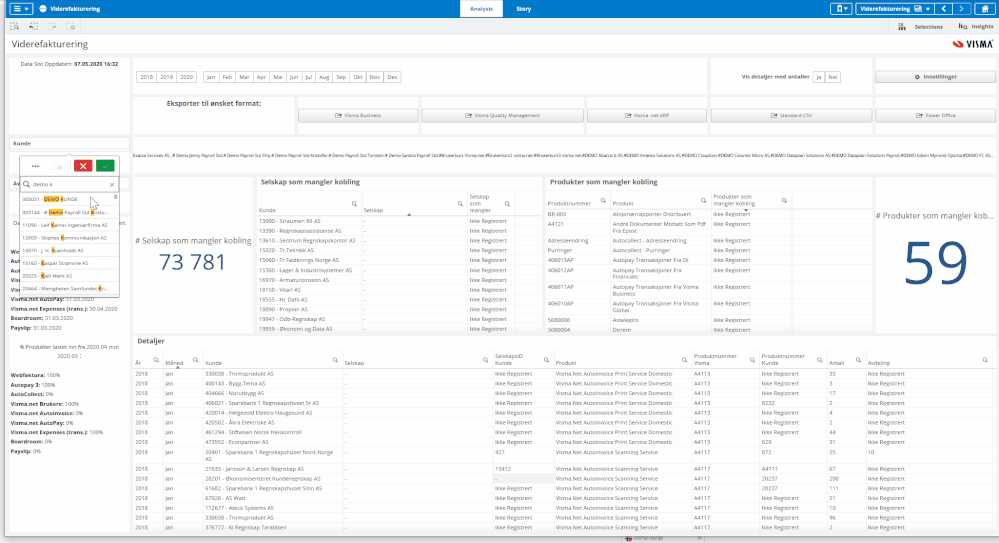This screenshot has height=543, width=999.
Task: Open the Kunde filter pane
Action: [x=69, y=144]
